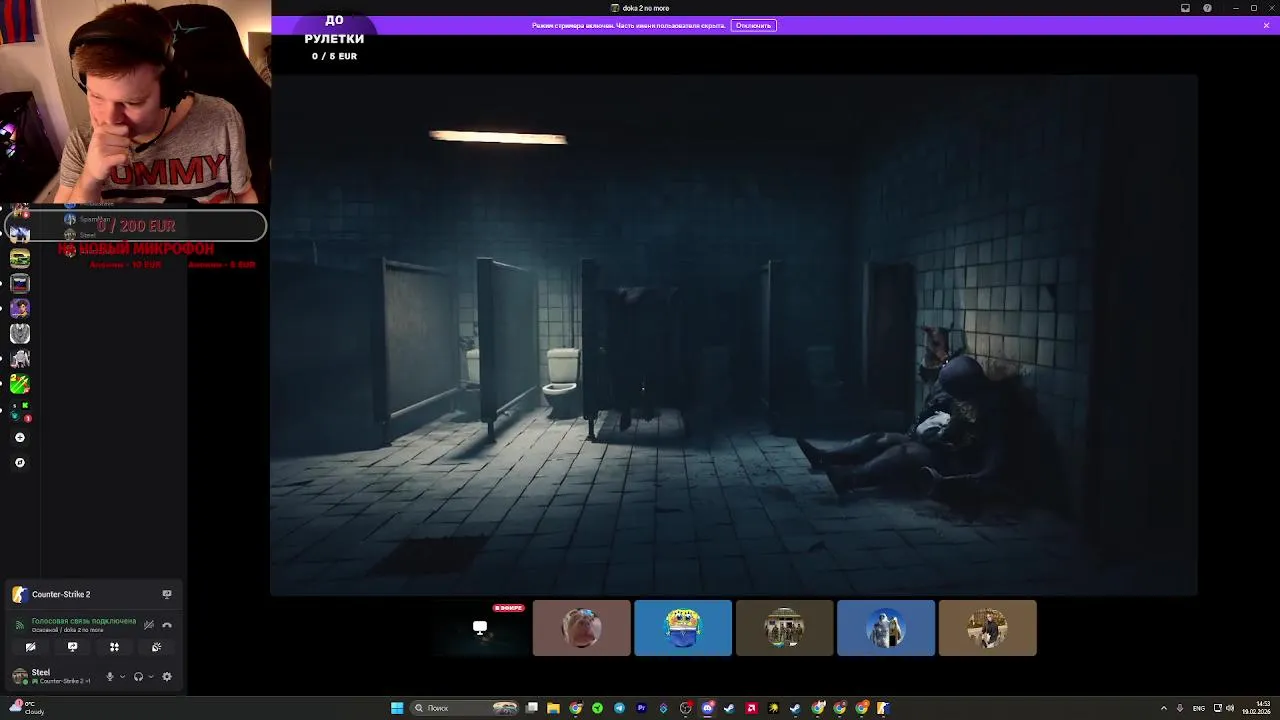The width and height of the screenshot is (1280, 720).
Task: Open the green car server icon
Action: tap(20, 257)
